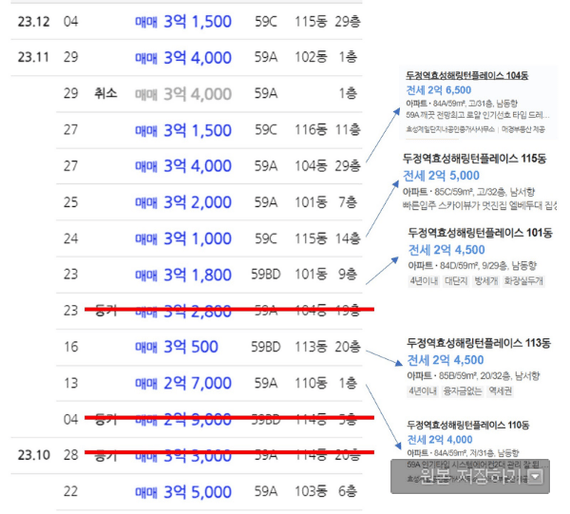This screenshot has height=514, width=570.
Task: Click the 방세개 tag
Action: [x=486, y=281]
